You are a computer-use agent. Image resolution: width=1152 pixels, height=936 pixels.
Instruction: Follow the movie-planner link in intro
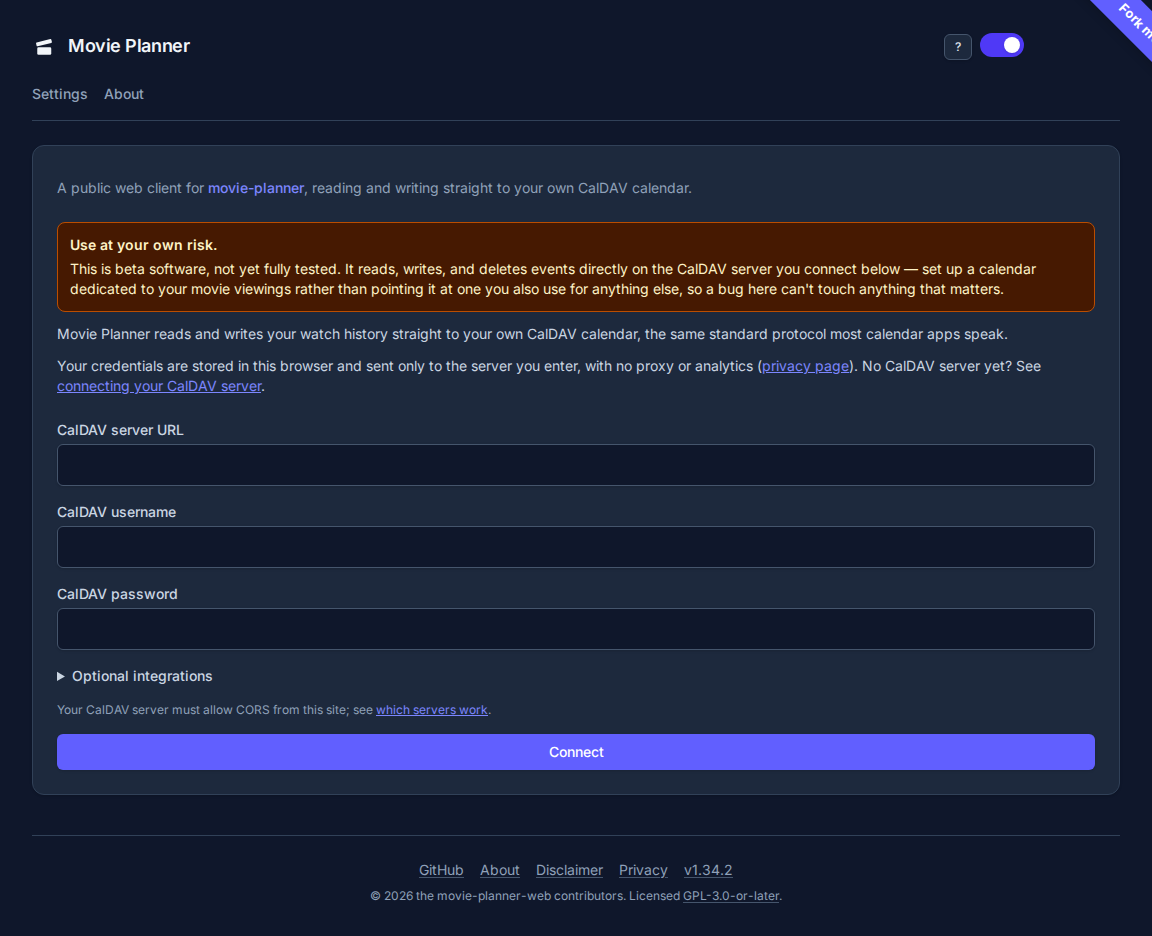256,188
